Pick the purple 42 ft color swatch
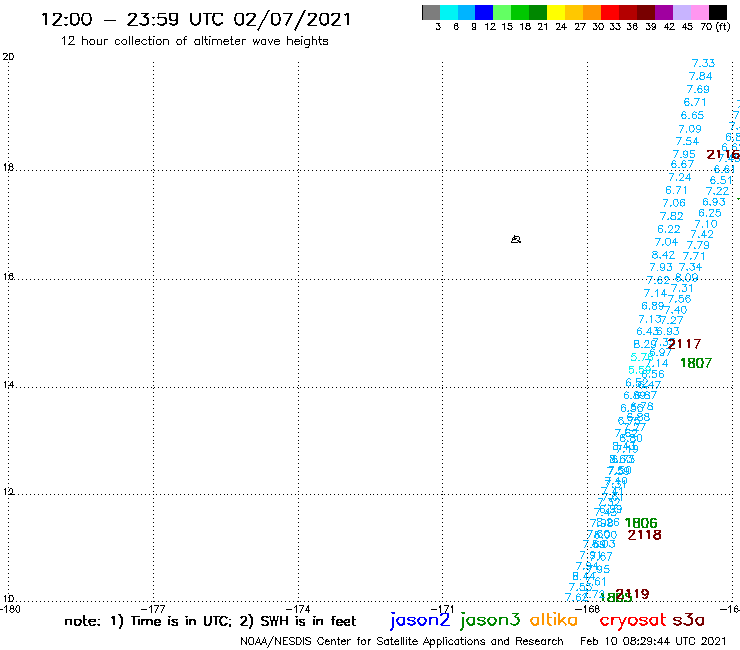Screen dimensions: 740x650 point(662,12)
